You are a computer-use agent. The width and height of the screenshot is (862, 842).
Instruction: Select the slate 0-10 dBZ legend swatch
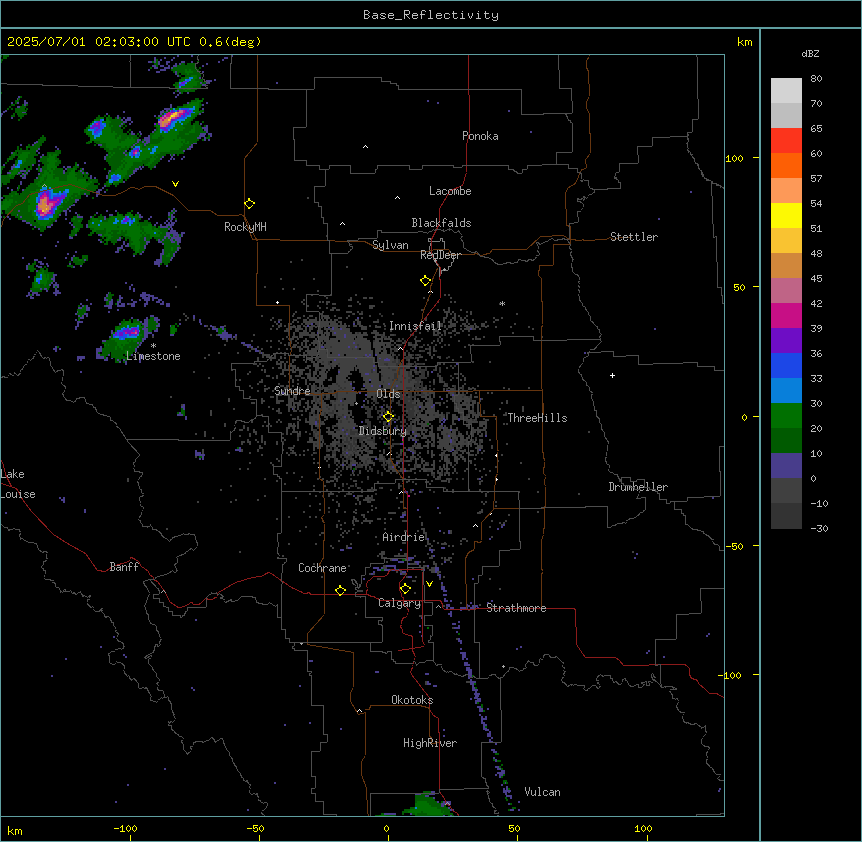pos(786,466)
